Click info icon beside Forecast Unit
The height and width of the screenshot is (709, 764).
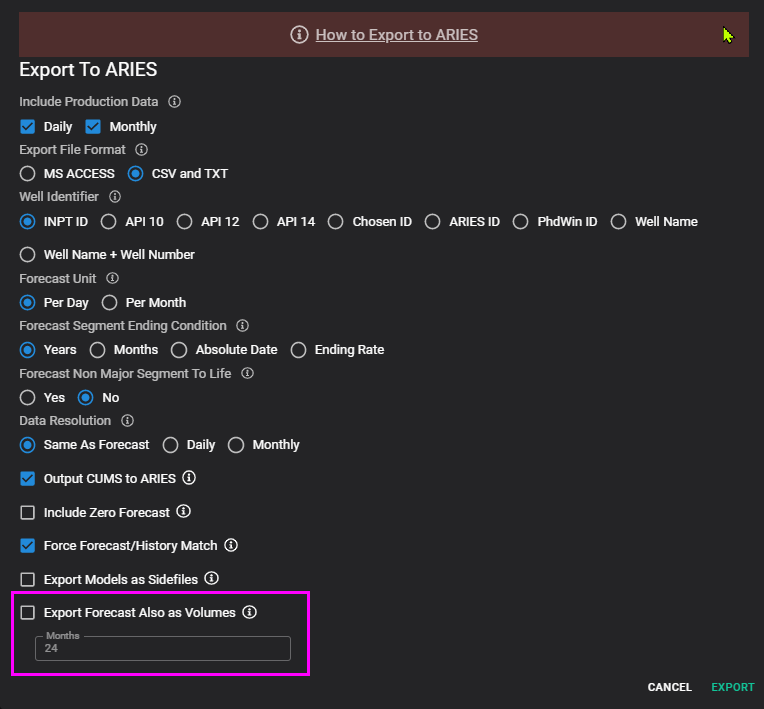[x=112, y=278]
